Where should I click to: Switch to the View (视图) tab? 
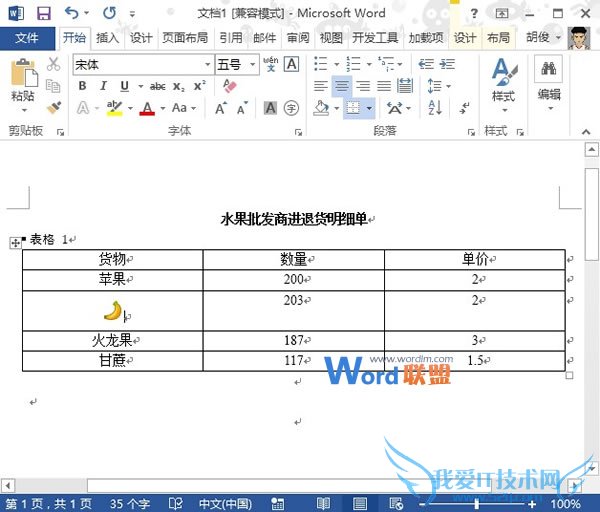coord(331,38)
